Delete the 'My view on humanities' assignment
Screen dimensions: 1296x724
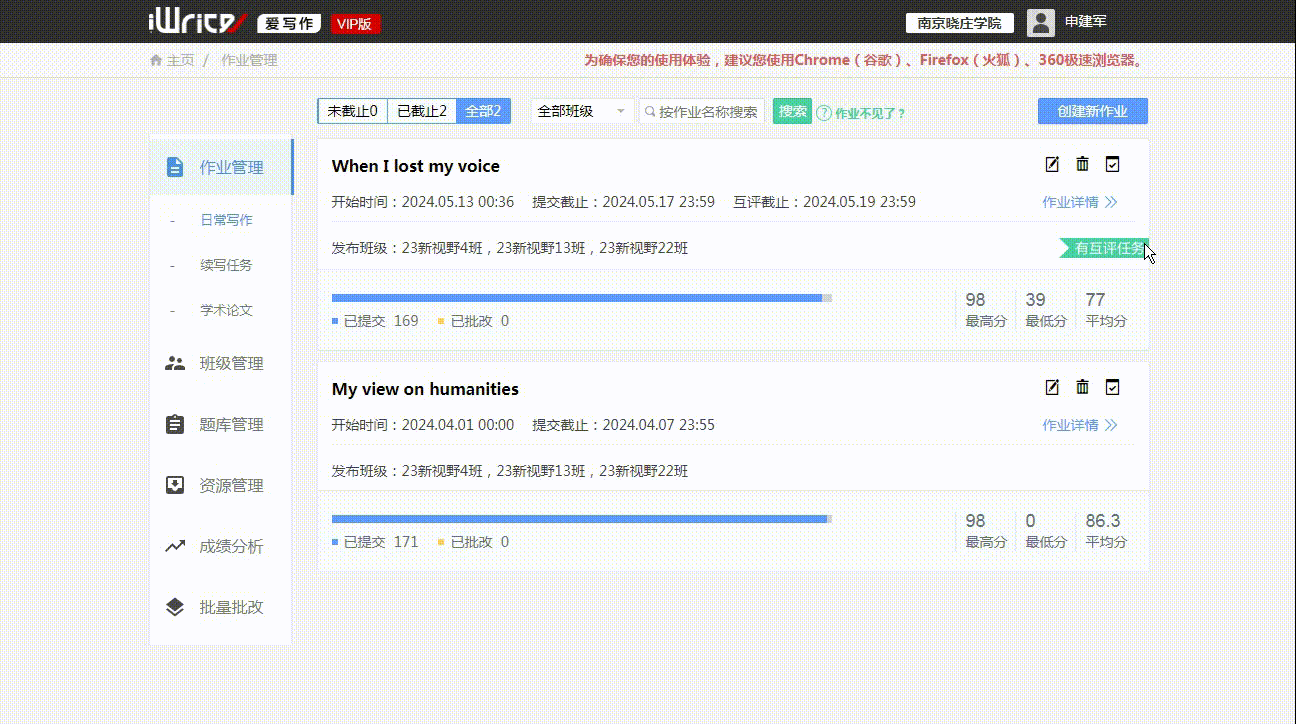(x=1081, y=387)
